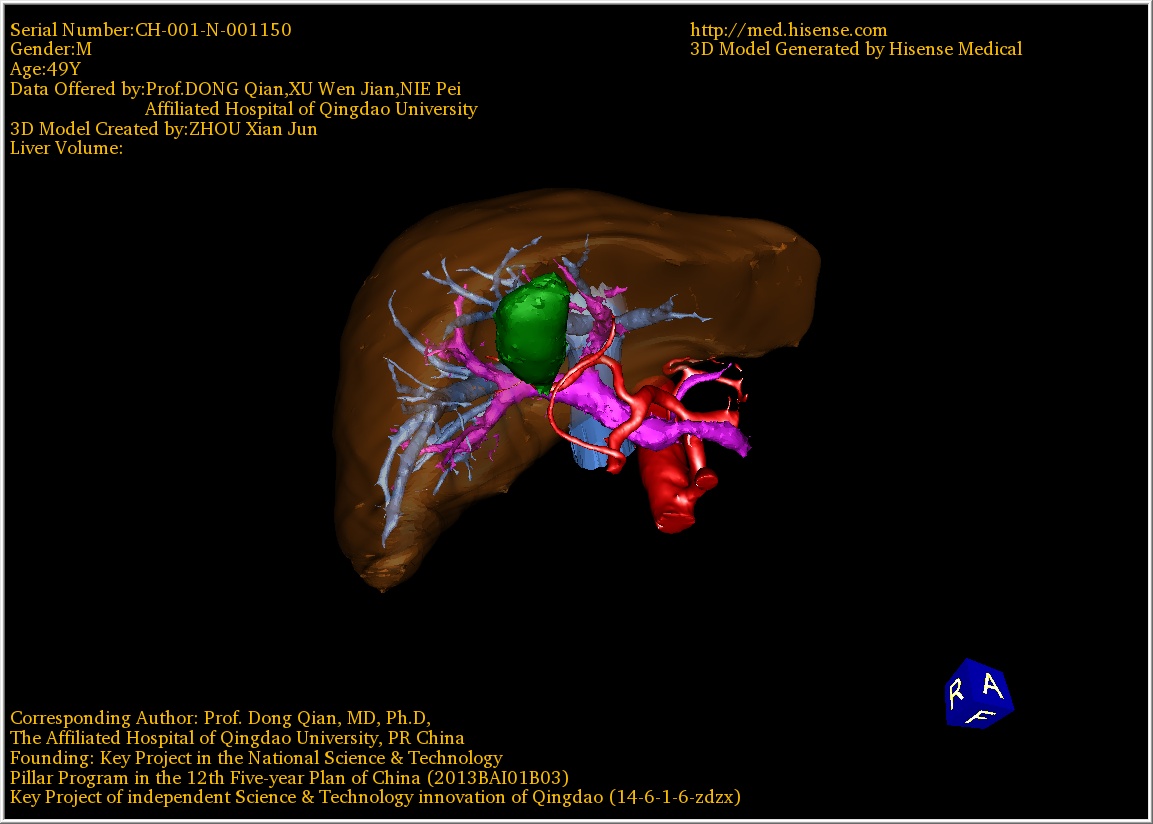Click the 'Corresponding Author: Prof. Dong Qian' line
The width and height of the screenshot is (1153, 824).
221,718
